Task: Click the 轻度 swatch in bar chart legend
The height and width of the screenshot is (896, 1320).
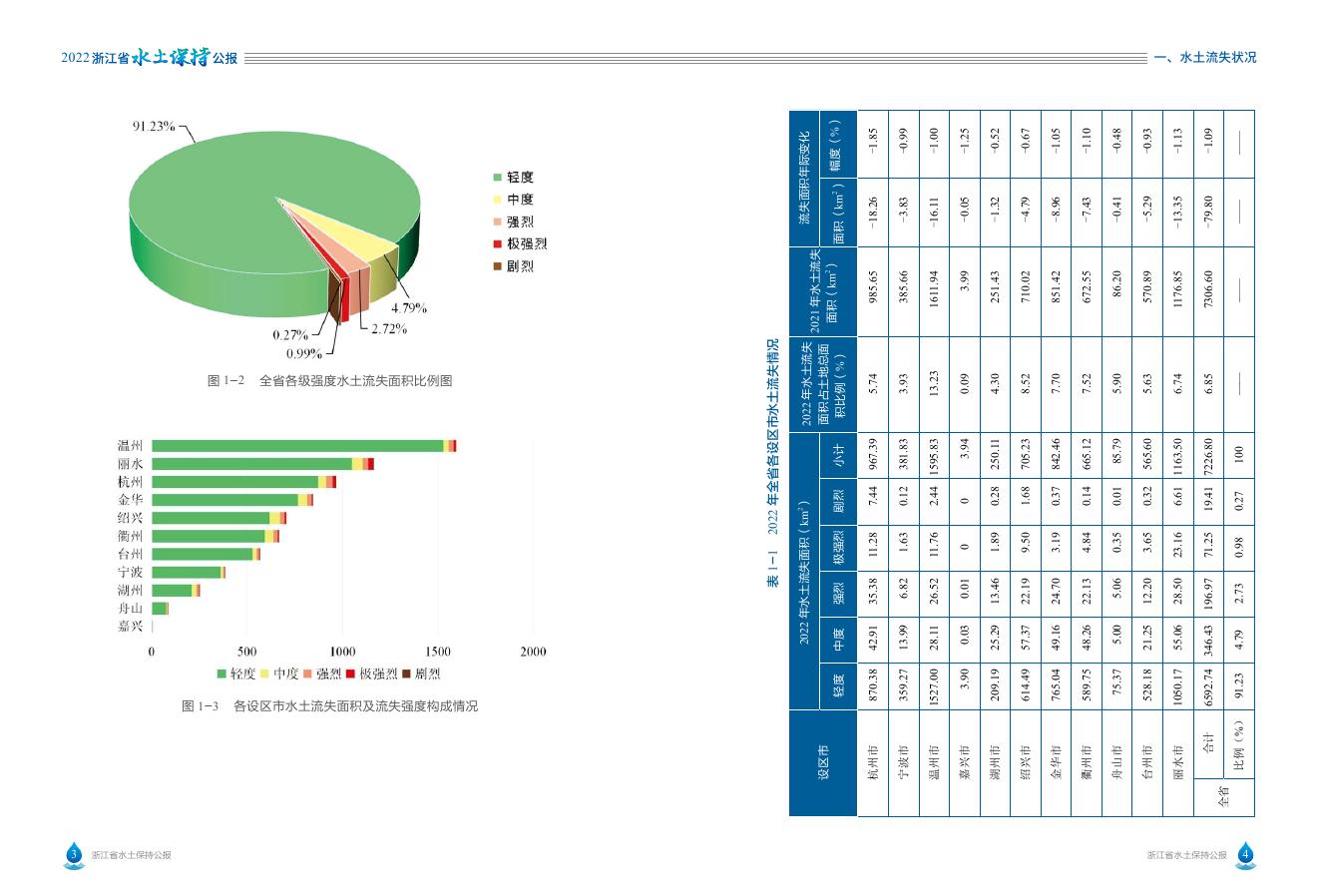Action: [x=221, y=674]
